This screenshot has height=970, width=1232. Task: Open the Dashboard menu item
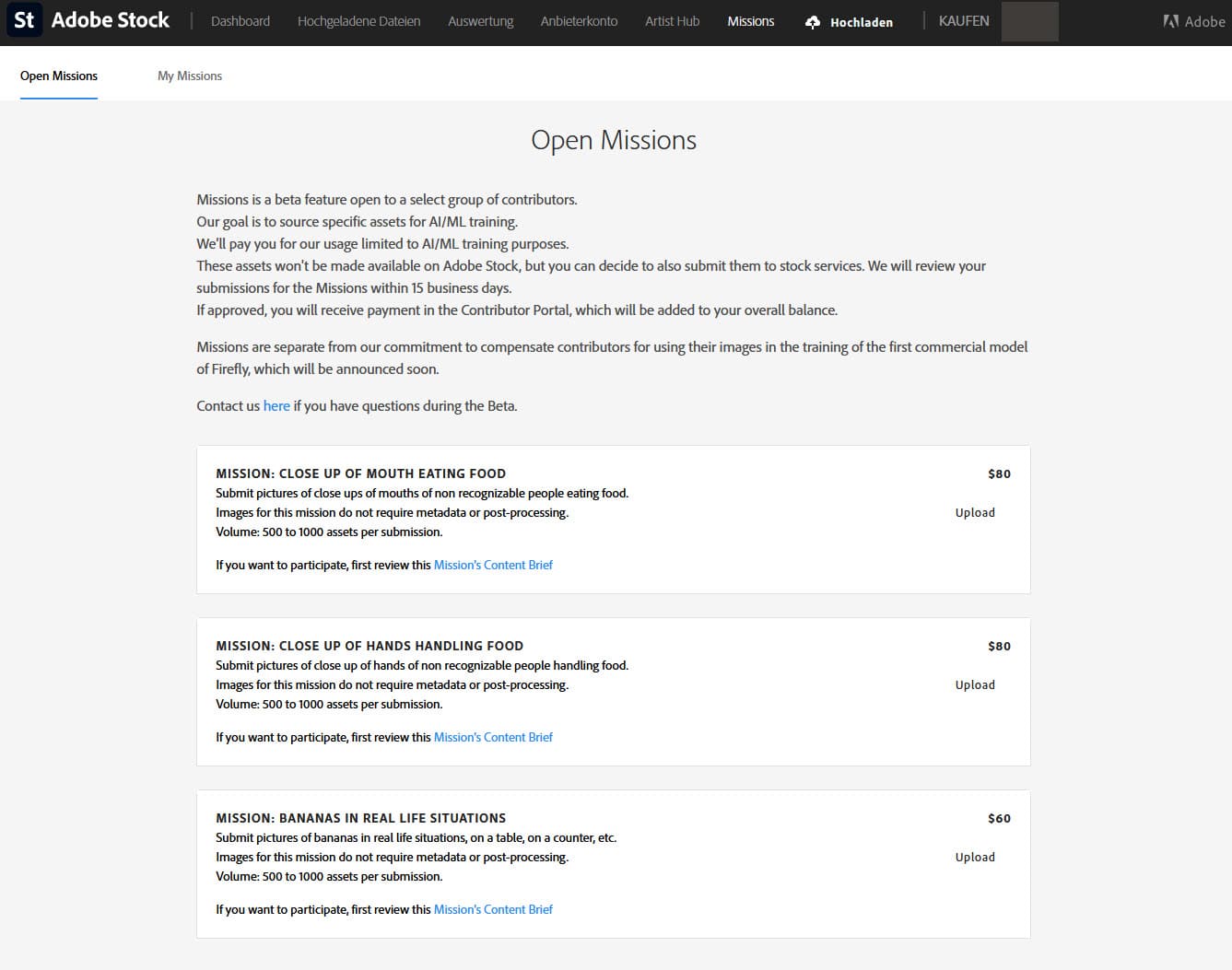pyautogui.click(x=241, y=21)
